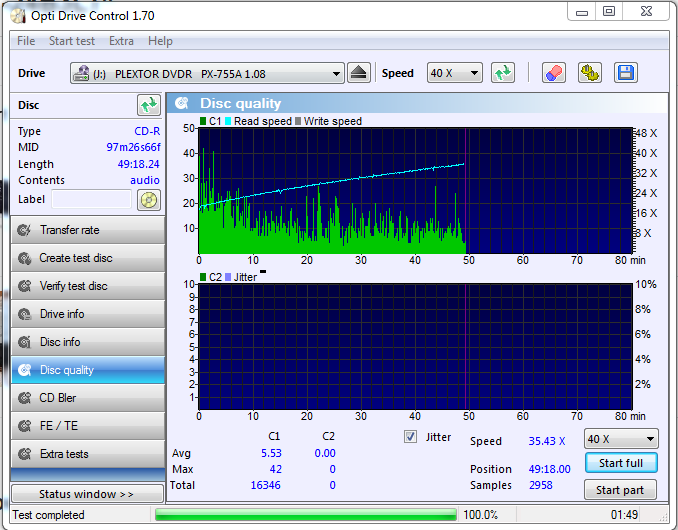The width and height of the screenshot is (678, 530).
Task: Switch to the CD Bler panel
Action: coord(88,398)
